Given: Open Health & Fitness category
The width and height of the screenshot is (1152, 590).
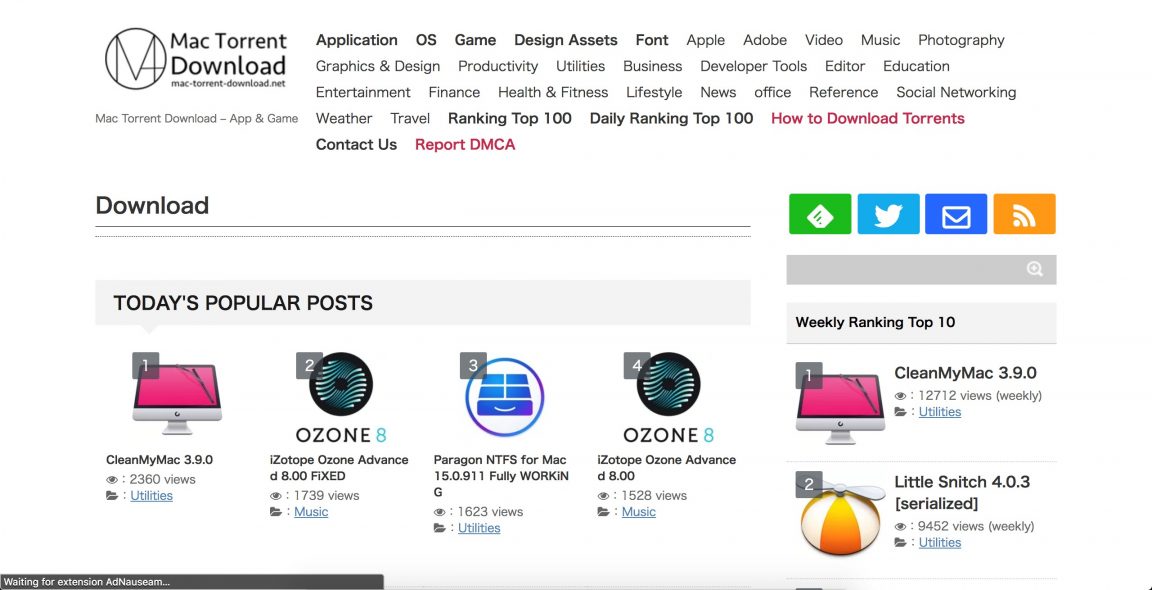Looking at the screenshot, I should click(553, 93).
